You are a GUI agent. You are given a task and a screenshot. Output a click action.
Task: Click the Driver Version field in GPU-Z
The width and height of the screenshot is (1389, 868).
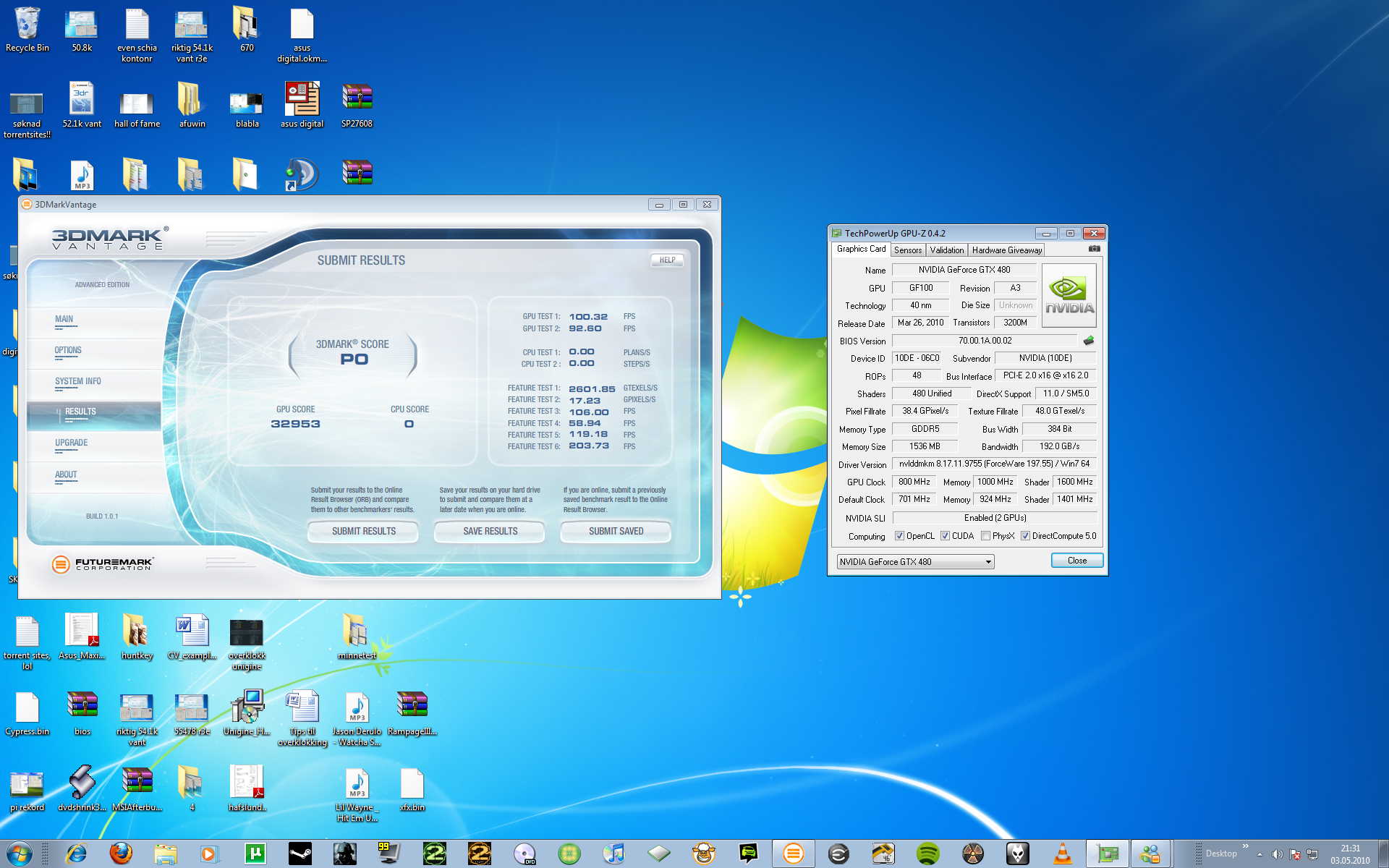pyautogui.click(x=994, y=464)
